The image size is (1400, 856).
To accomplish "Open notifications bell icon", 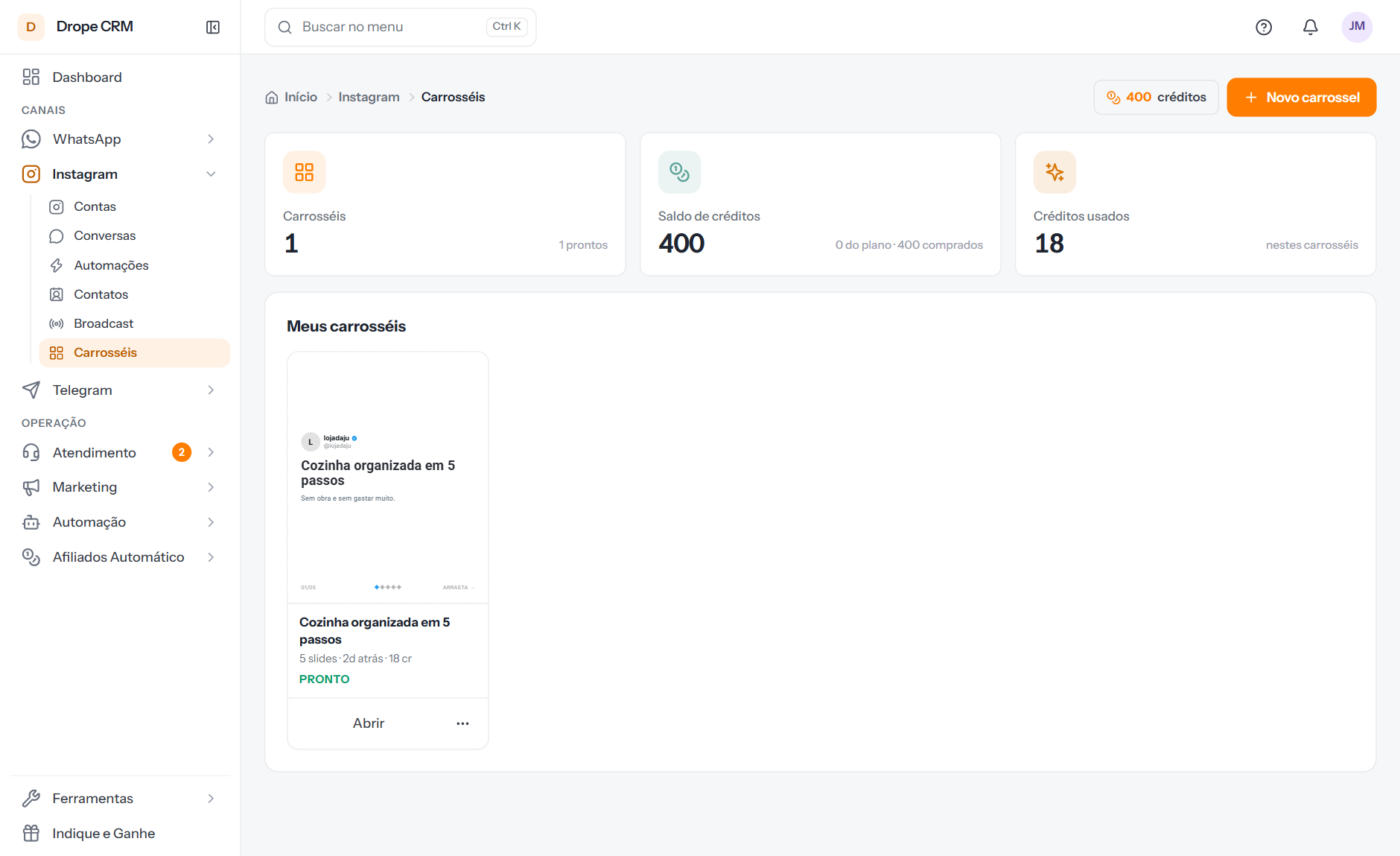I will tap(1311, 27).
